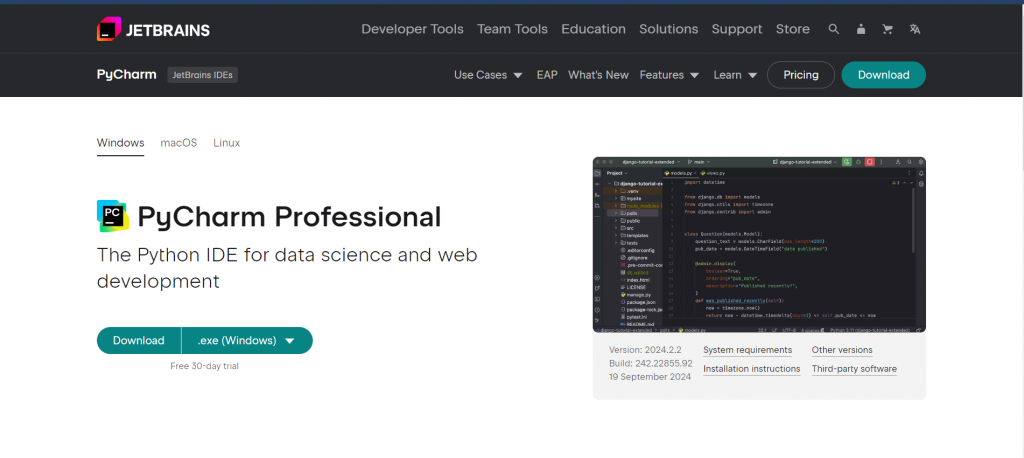Click the PyCharm Professional heading
This screenshot has height=458, width=1024.
(289, 217)
